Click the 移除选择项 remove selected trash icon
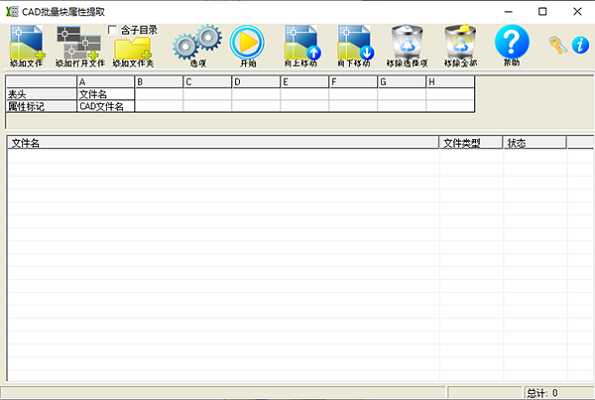Viewport: 595px width, 400px height. coord(407,46)
